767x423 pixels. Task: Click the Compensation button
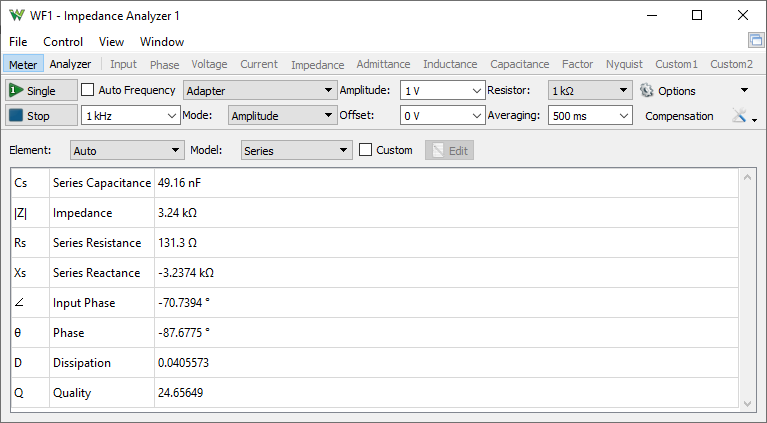pyautogui.click(x=679, y=116)
